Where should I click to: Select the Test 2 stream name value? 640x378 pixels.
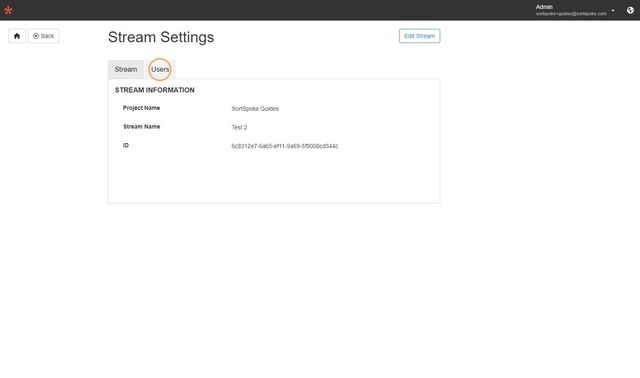[x=239, y=127]
